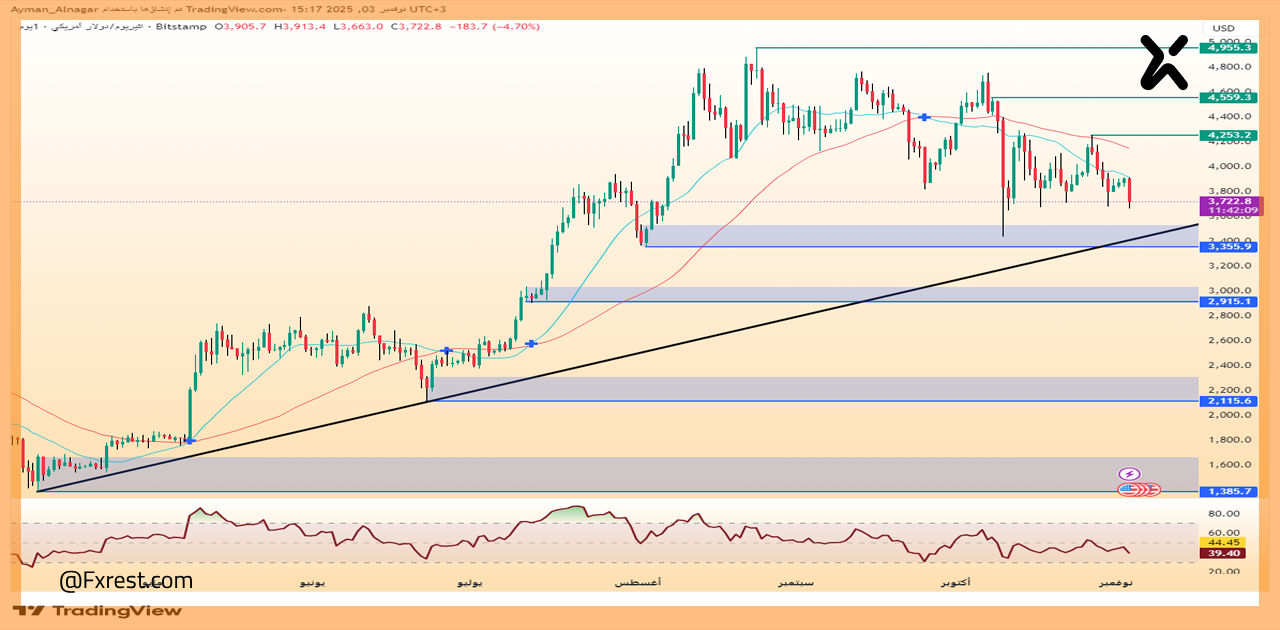The height and width of the screenshot is (630, 1280).
Task: Select the blue plus marker on moving average line
Action: pyautogui.click(x=922, y=116)
